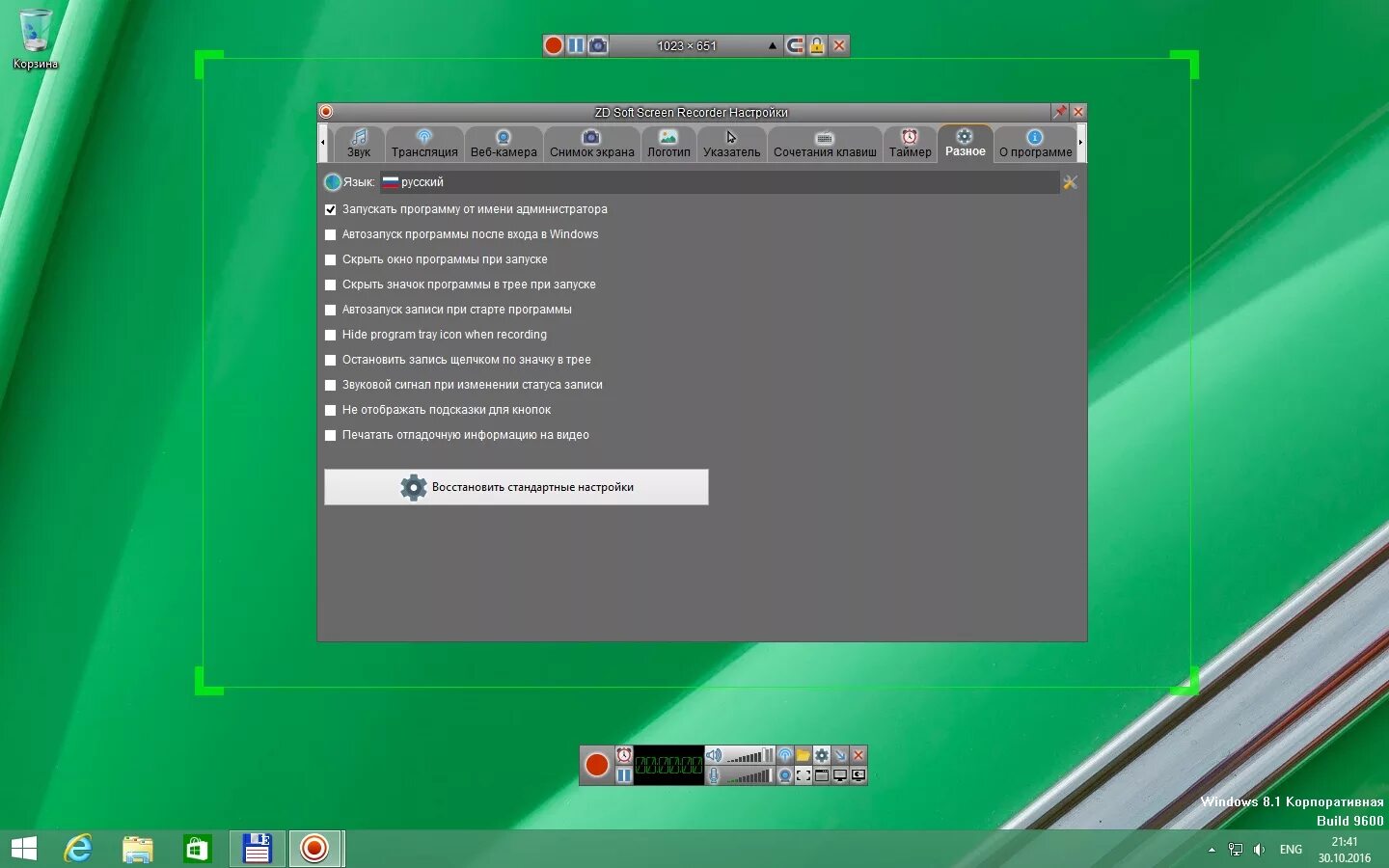Click the 00:00:00 recording timer display

[668, 765]
